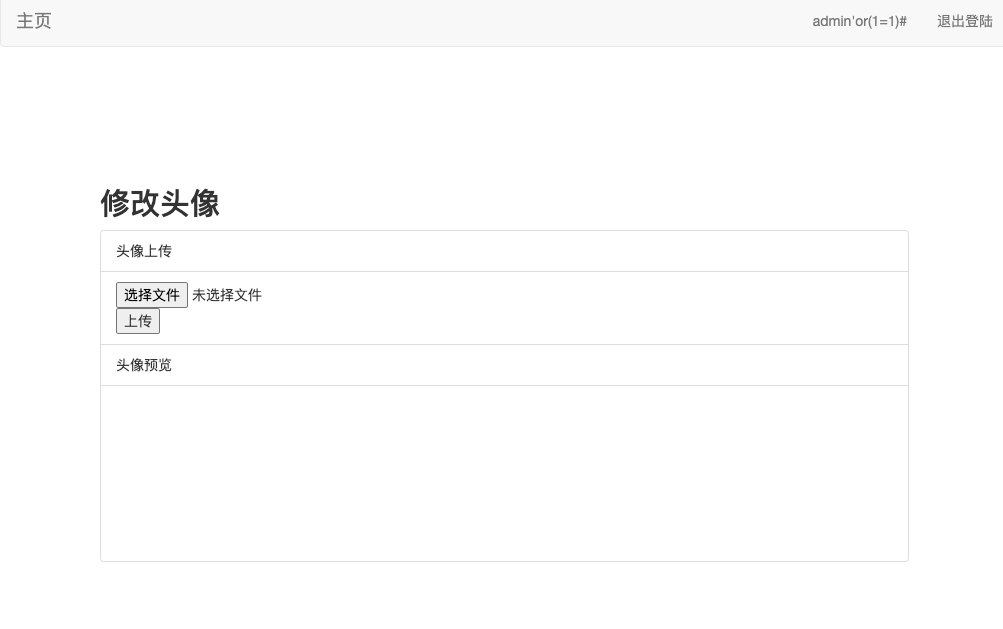Click the white margin left of 头像上传 panel

tap(50, 300)
